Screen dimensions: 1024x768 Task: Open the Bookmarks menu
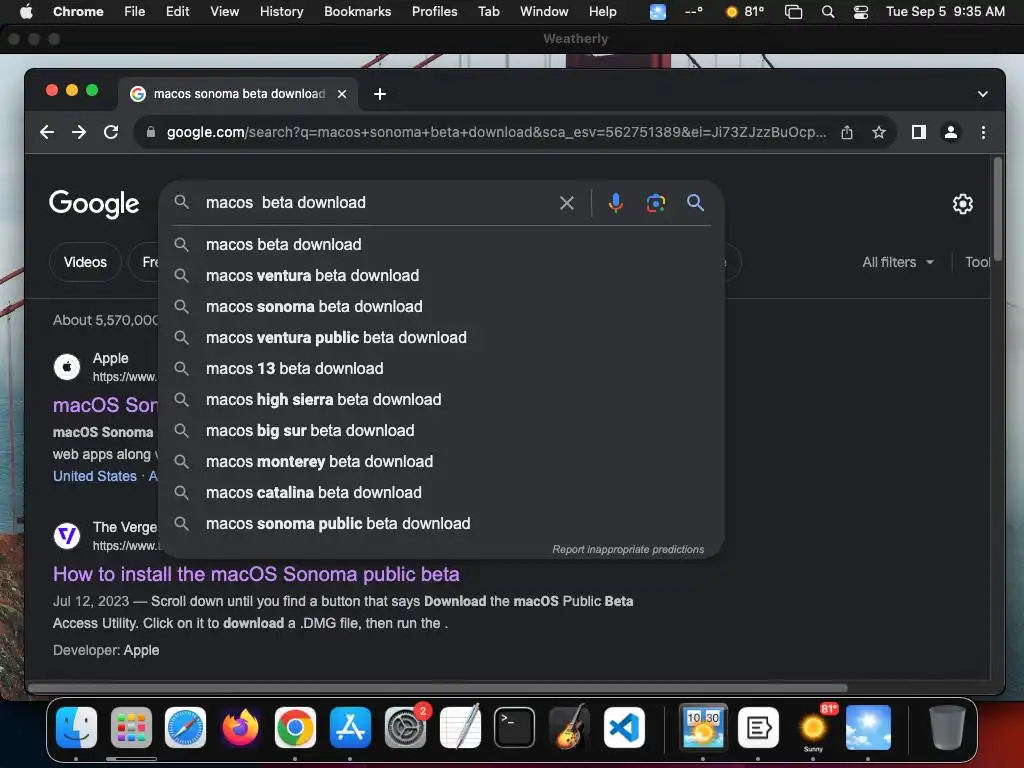357,12
